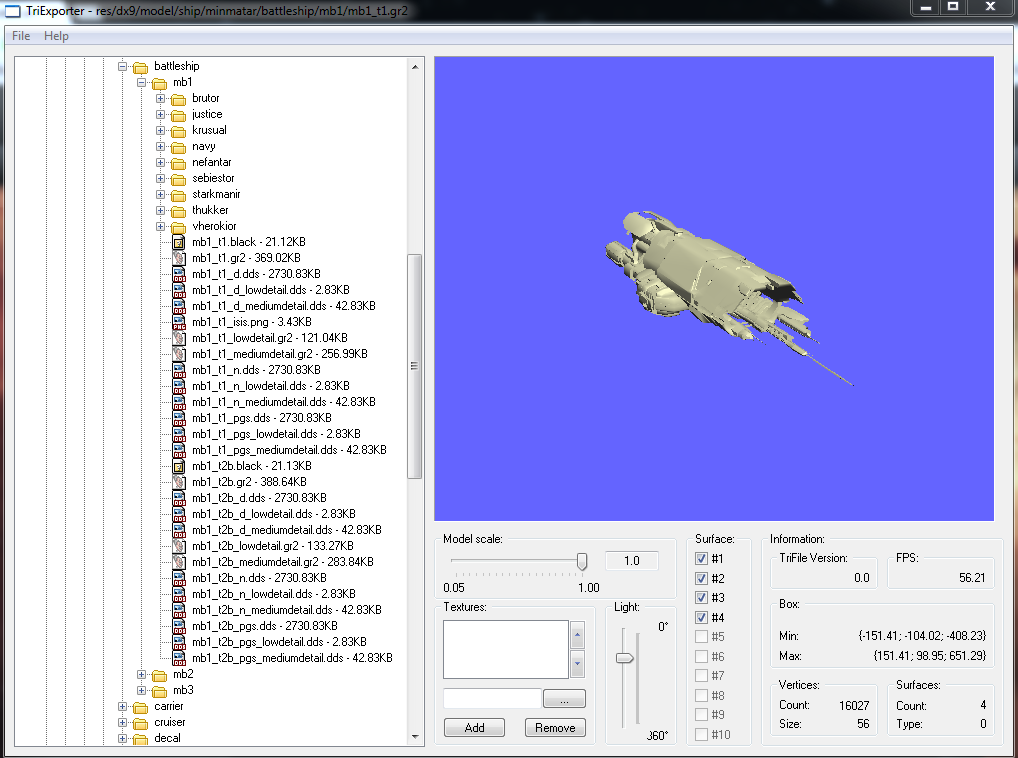The width and height of the screenshot is (1018, 758).
Task: Uncheck Surface #3 checkbox
Action: tap(701, 597)
